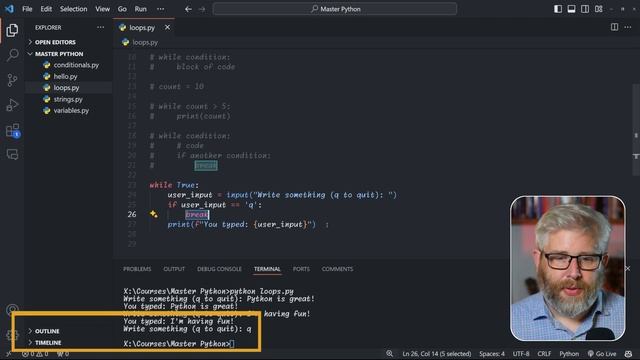Open the Edit menu
640x360 pixels.
coord(46,9)
